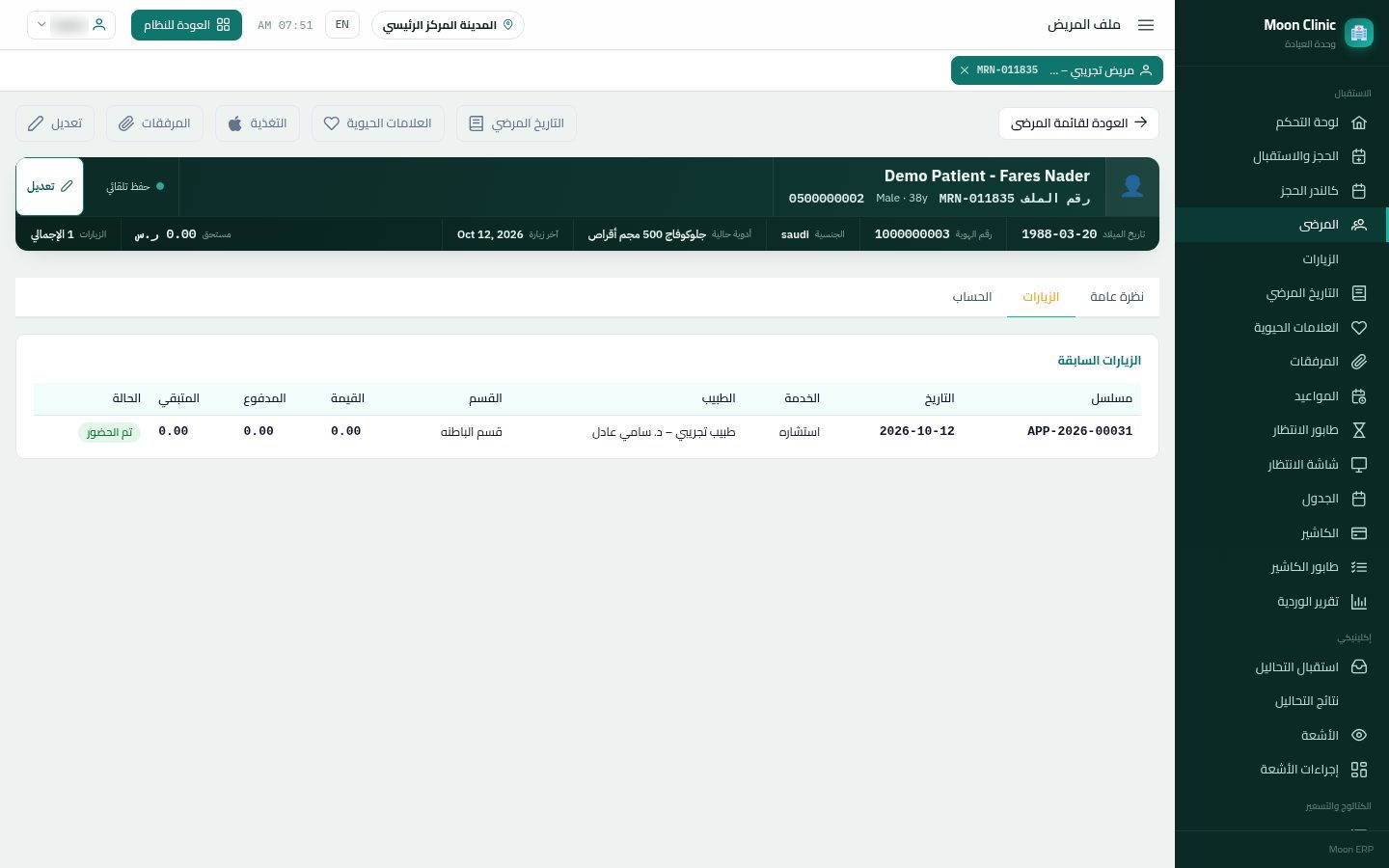Click العودة للنظام green button
1389x868 pixels.
(x=186, y=25)
